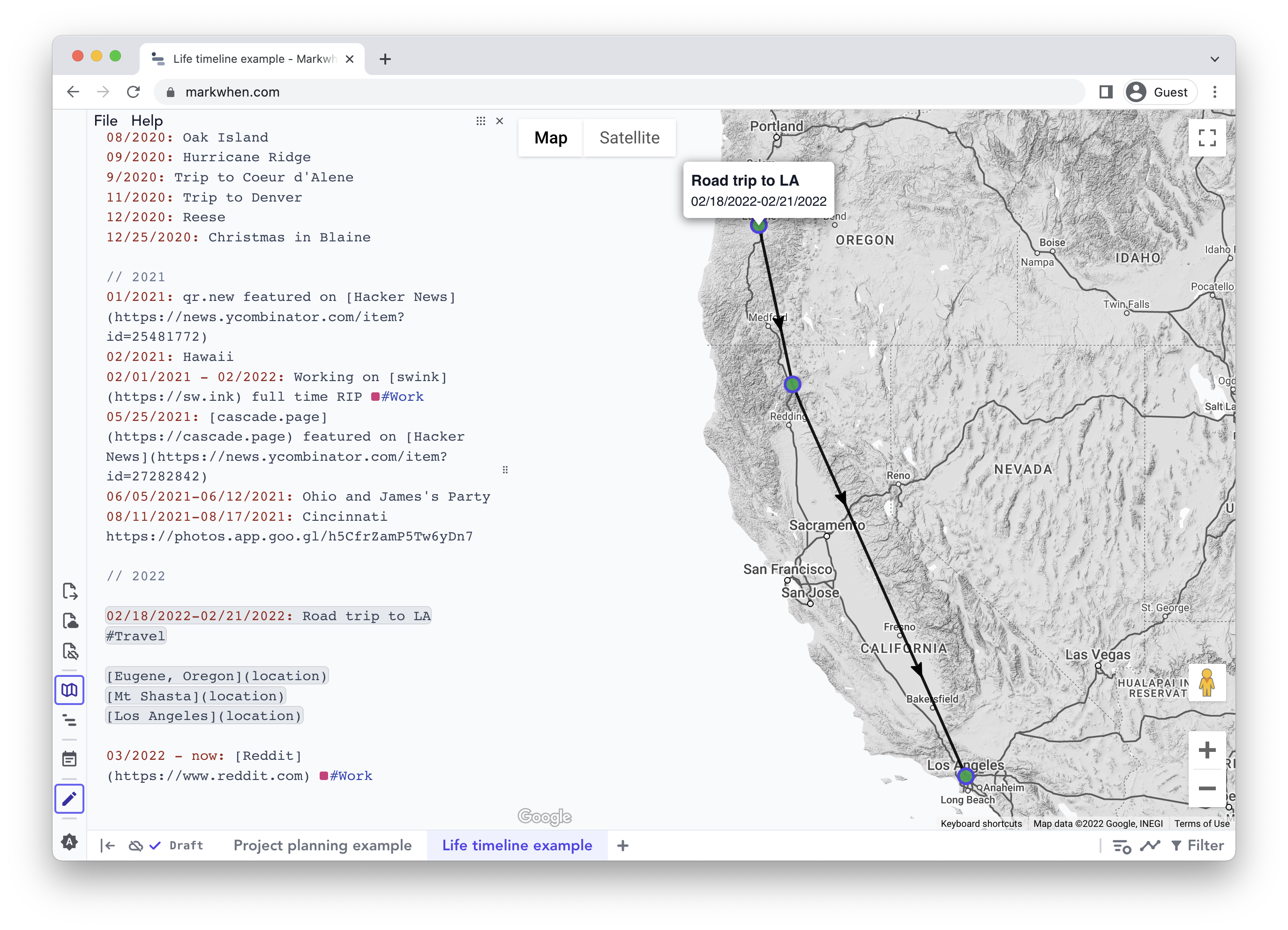Viewport: 1288px width, 930px height.
Task: Open the Chrome three-dot menu
Action: coord(1215,92)
